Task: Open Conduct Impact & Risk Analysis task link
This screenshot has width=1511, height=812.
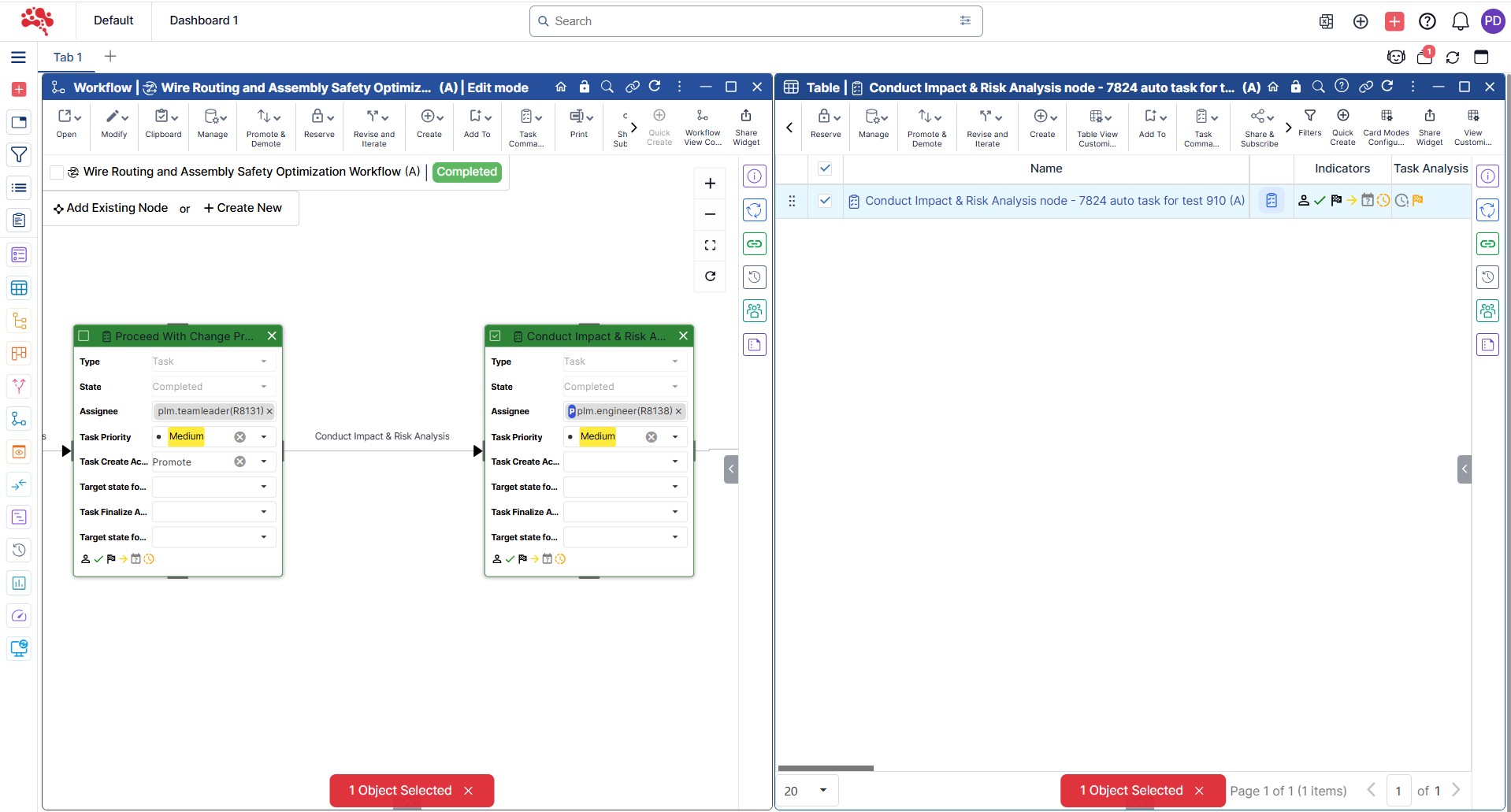Action: (x=1054, y=201)
